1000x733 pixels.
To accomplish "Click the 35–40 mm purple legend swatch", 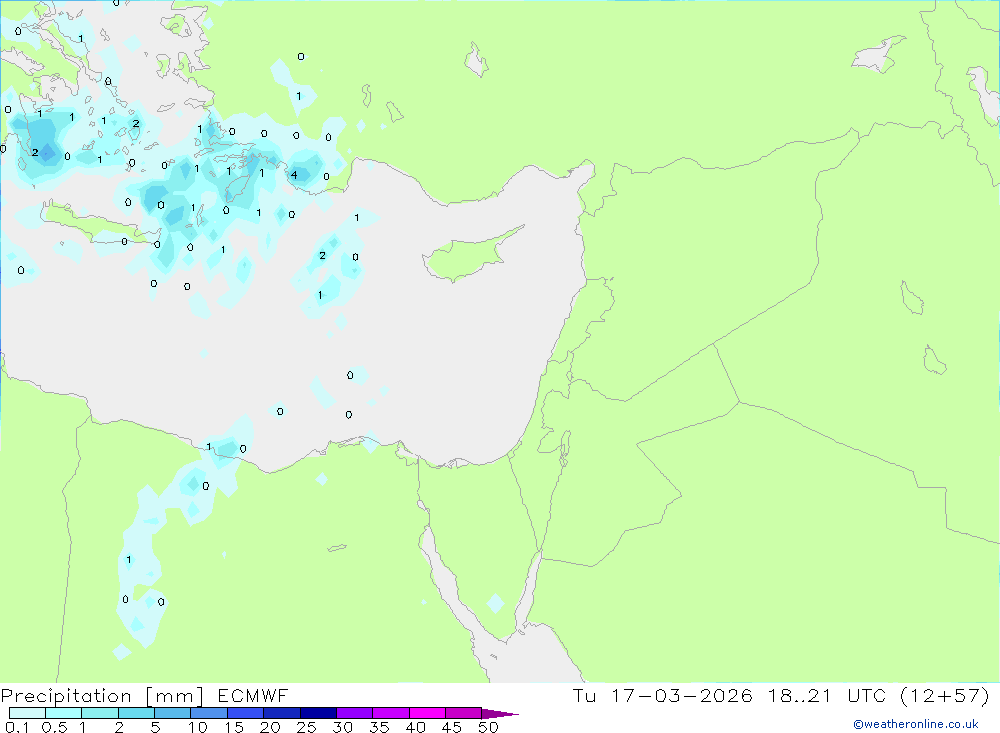I will [391, 713].
